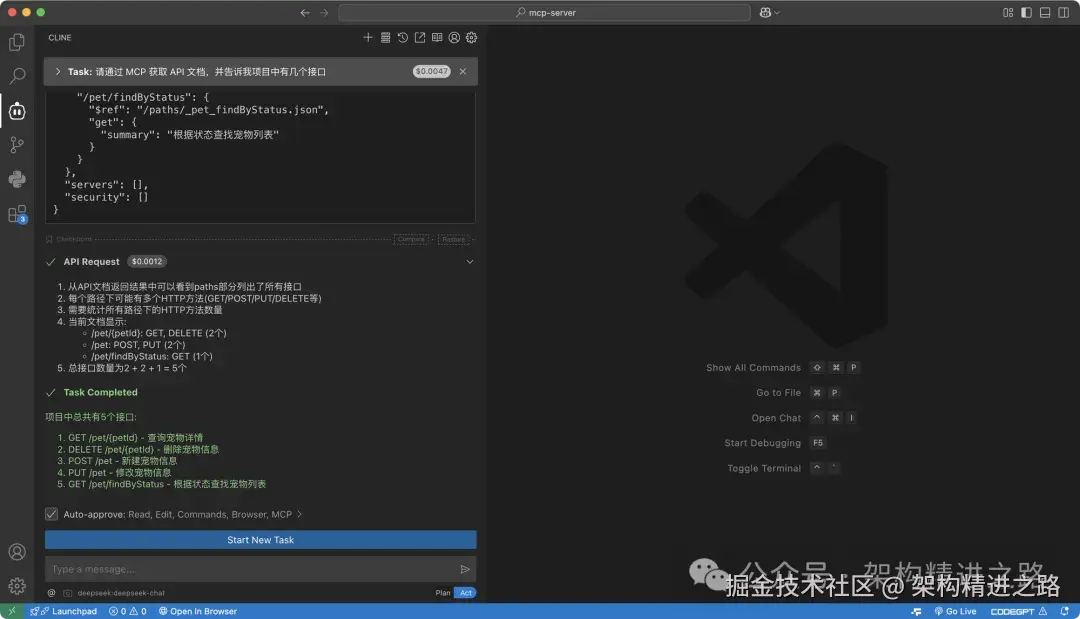Image resolution: width=1080 pixels, height=619 pixels.
Task: Click the CODEGPT status bar item
Action: pos(1019,611)
